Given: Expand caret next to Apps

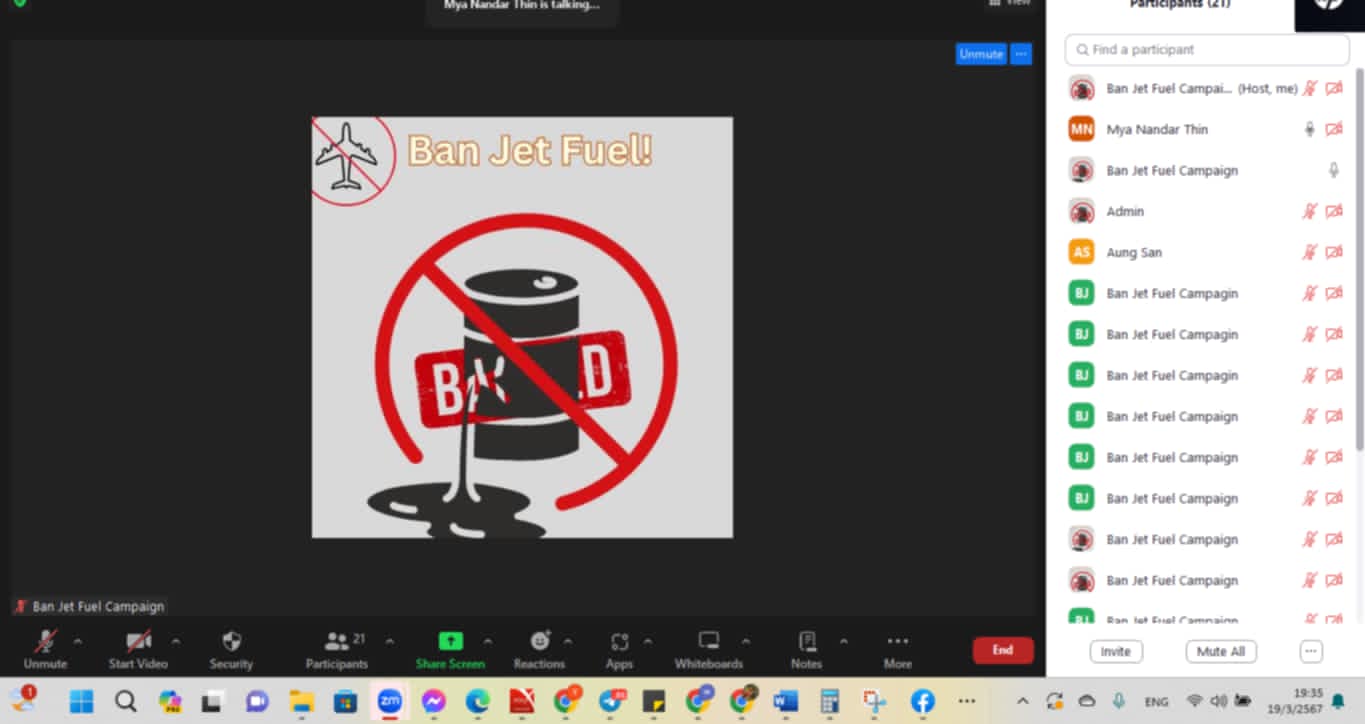Looking at the screenshot, I should coord(647,641).
